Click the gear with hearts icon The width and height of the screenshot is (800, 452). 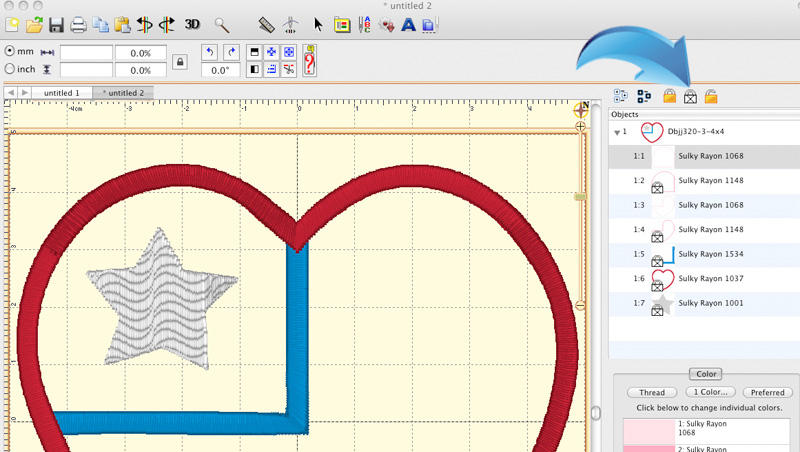coord(386,24)
